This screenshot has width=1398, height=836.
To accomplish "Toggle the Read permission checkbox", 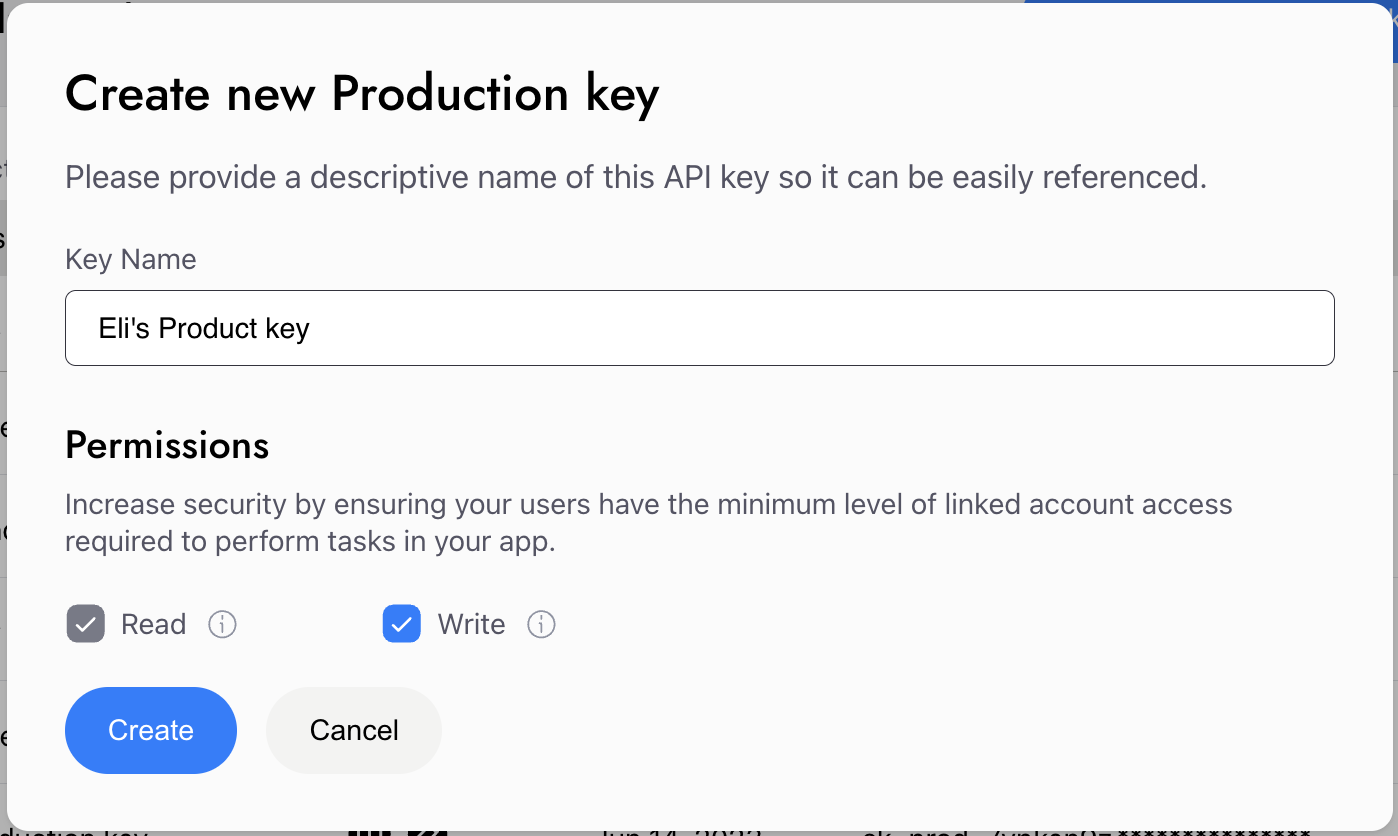I will [x=86, y=624].
